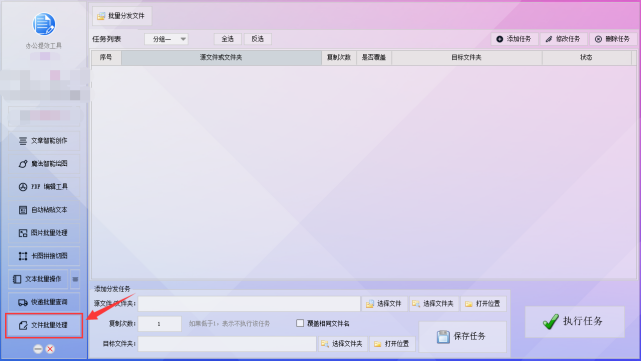Open 自动粘贴文本 tool
The image size is (642, 361).
click(x=44, y=210)
